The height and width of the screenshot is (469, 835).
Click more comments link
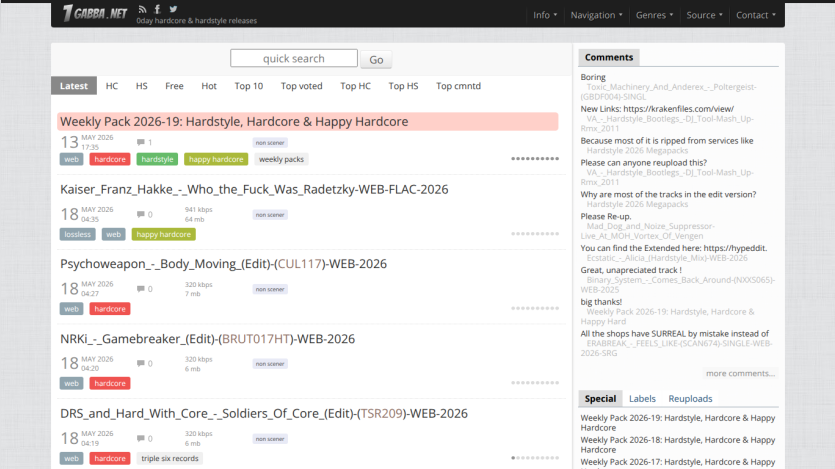(x=740, y=373)
